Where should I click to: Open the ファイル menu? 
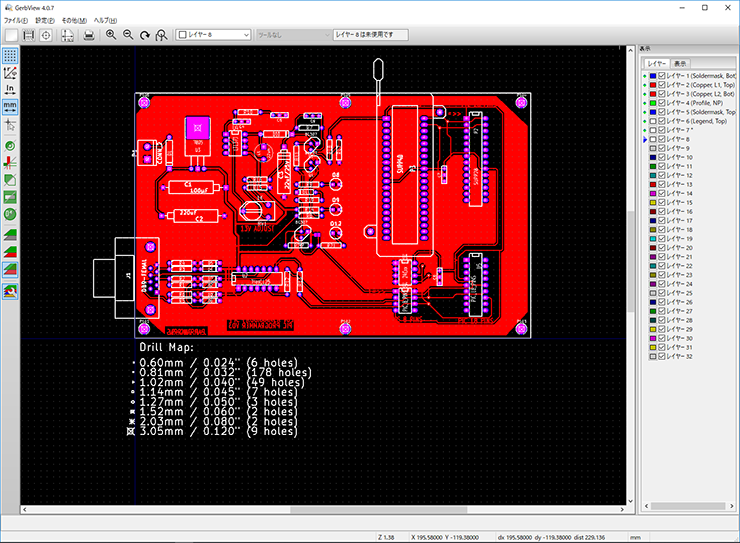click(16, 20)
